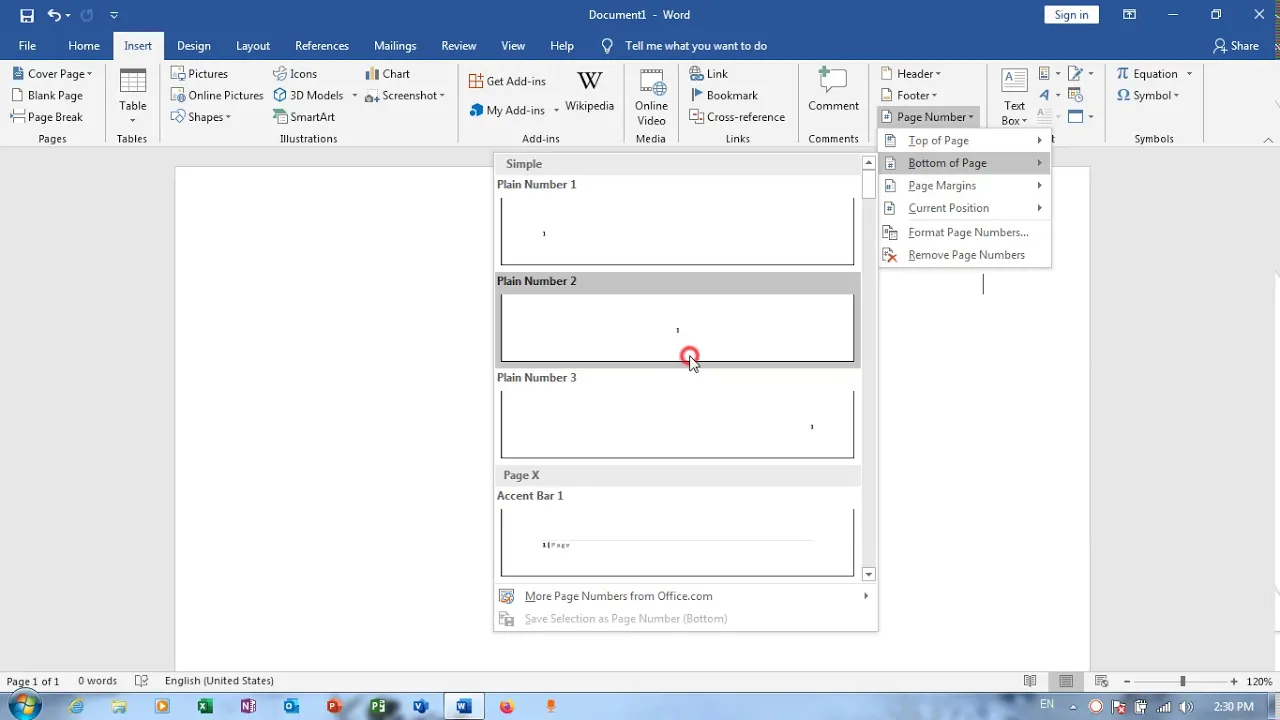
Task: Insert a Bookmark
Action: 724,95
